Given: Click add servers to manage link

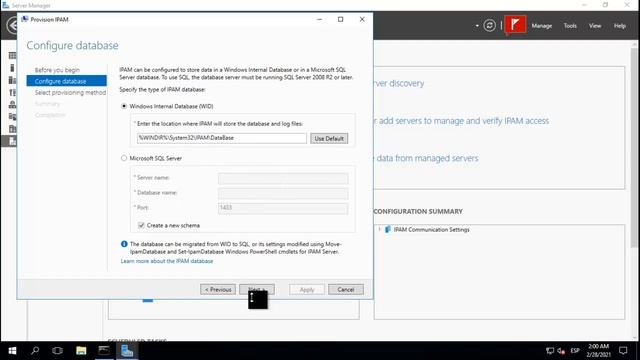Looking at the screenshot, I should click(x=461, y=121).
